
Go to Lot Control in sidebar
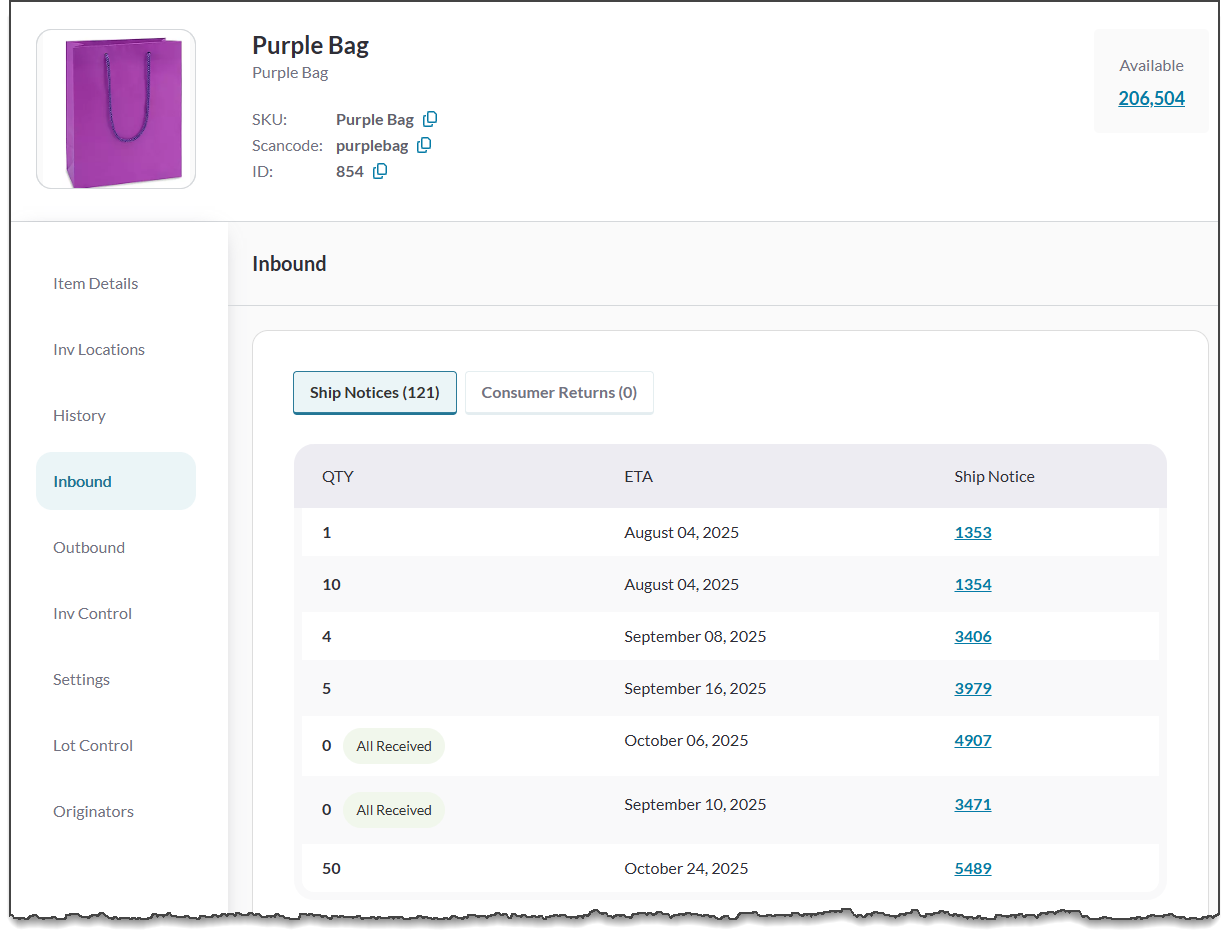pos(93,745)
